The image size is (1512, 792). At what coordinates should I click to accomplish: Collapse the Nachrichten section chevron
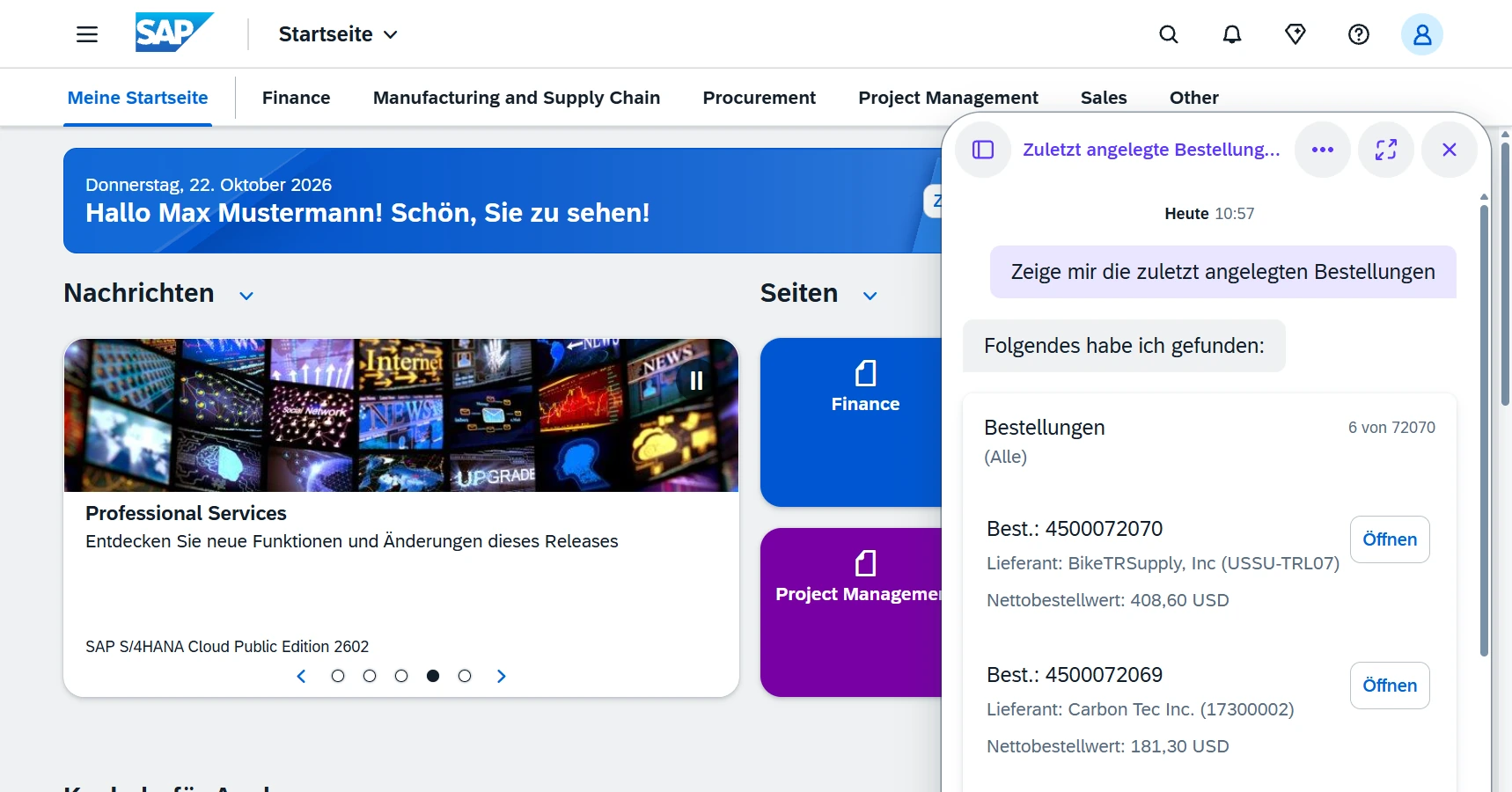(x=246, y=296)
